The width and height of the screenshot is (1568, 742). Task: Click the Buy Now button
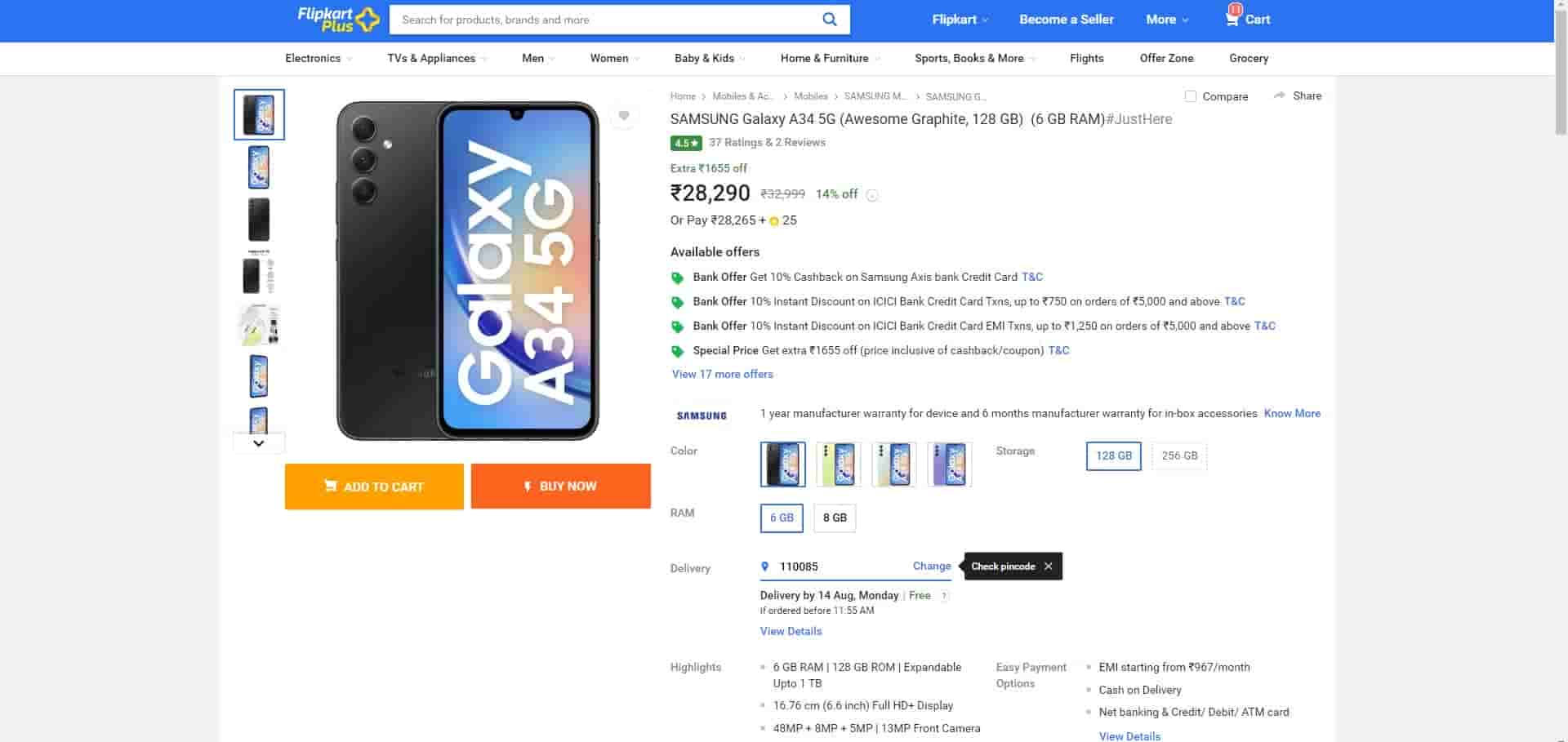tap(560, 487)
